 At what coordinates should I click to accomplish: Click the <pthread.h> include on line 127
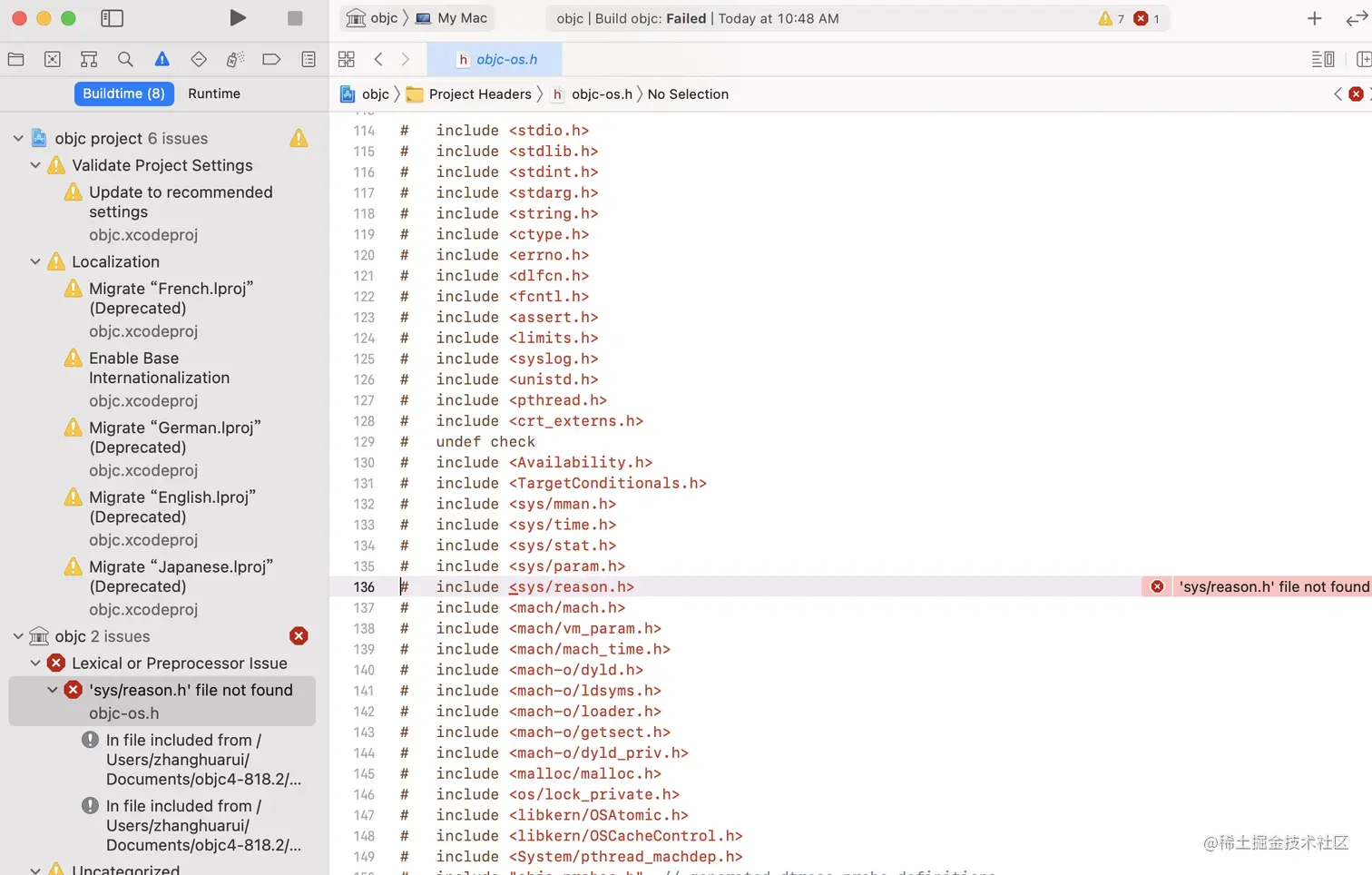tap(558, 400)
